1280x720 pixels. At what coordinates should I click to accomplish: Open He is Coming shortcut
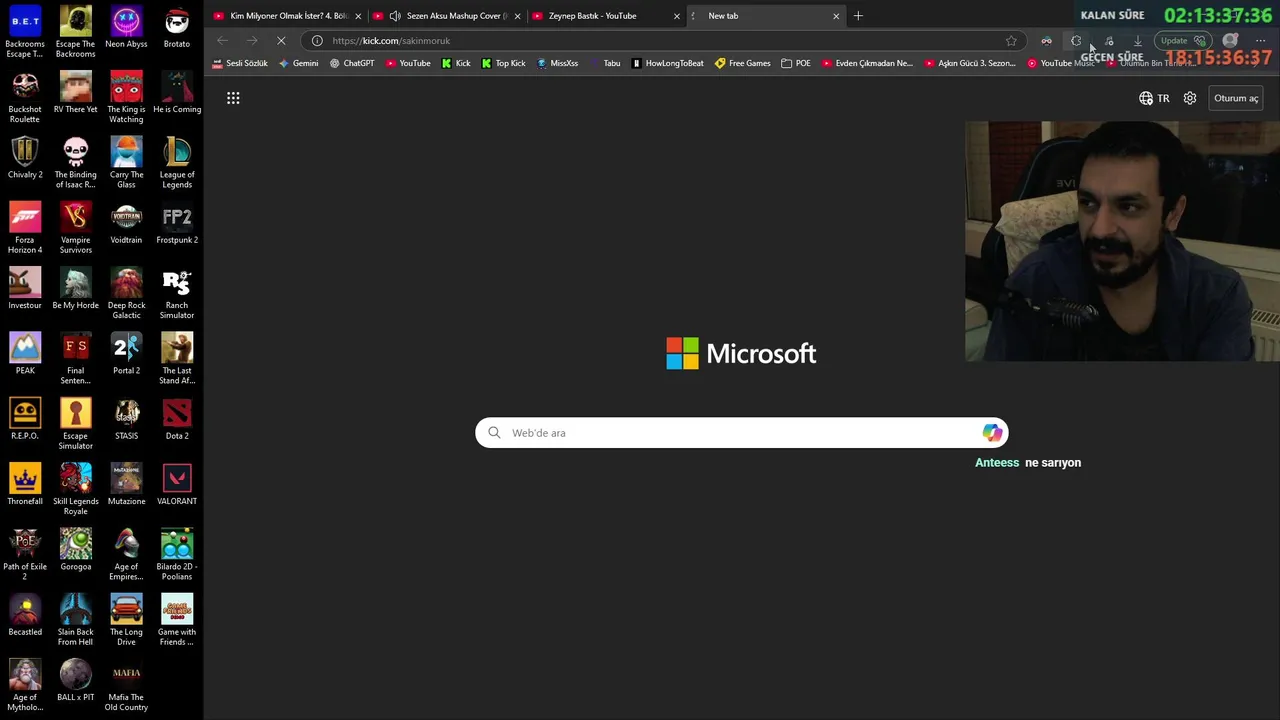[177, 93]
